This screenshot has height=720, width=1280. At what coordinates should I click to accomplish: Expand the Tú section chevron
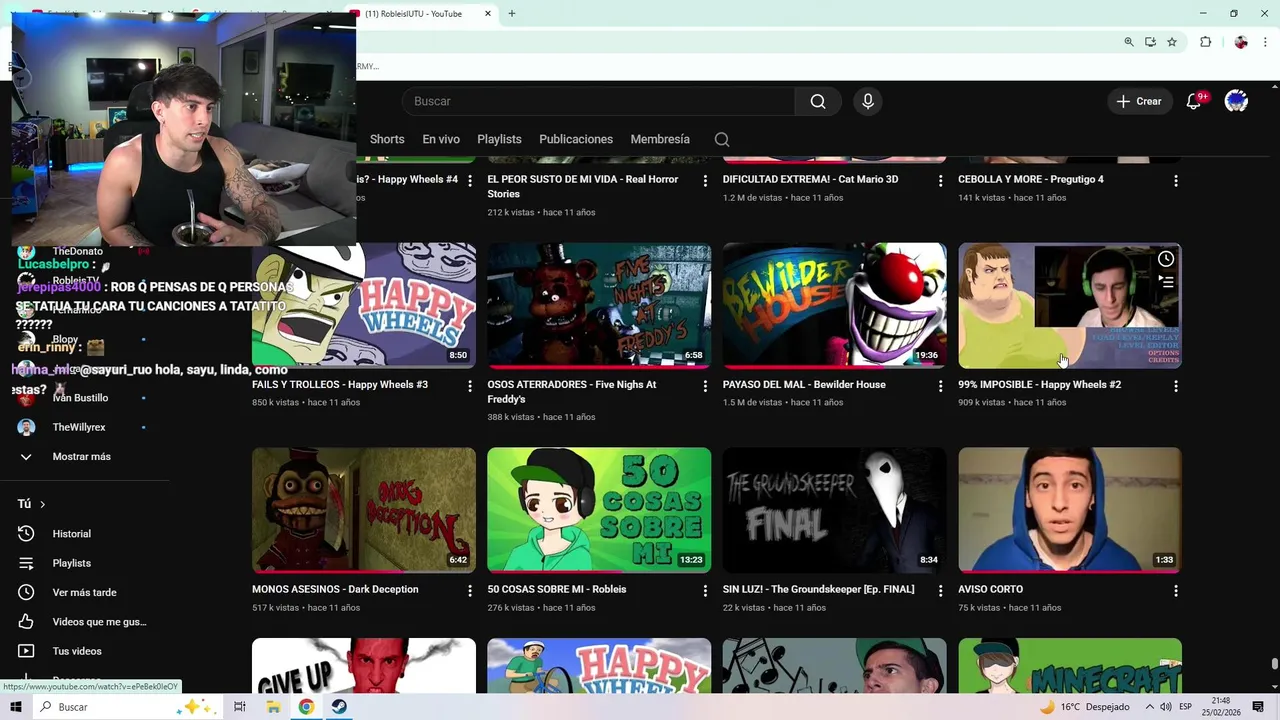point(42,504)
